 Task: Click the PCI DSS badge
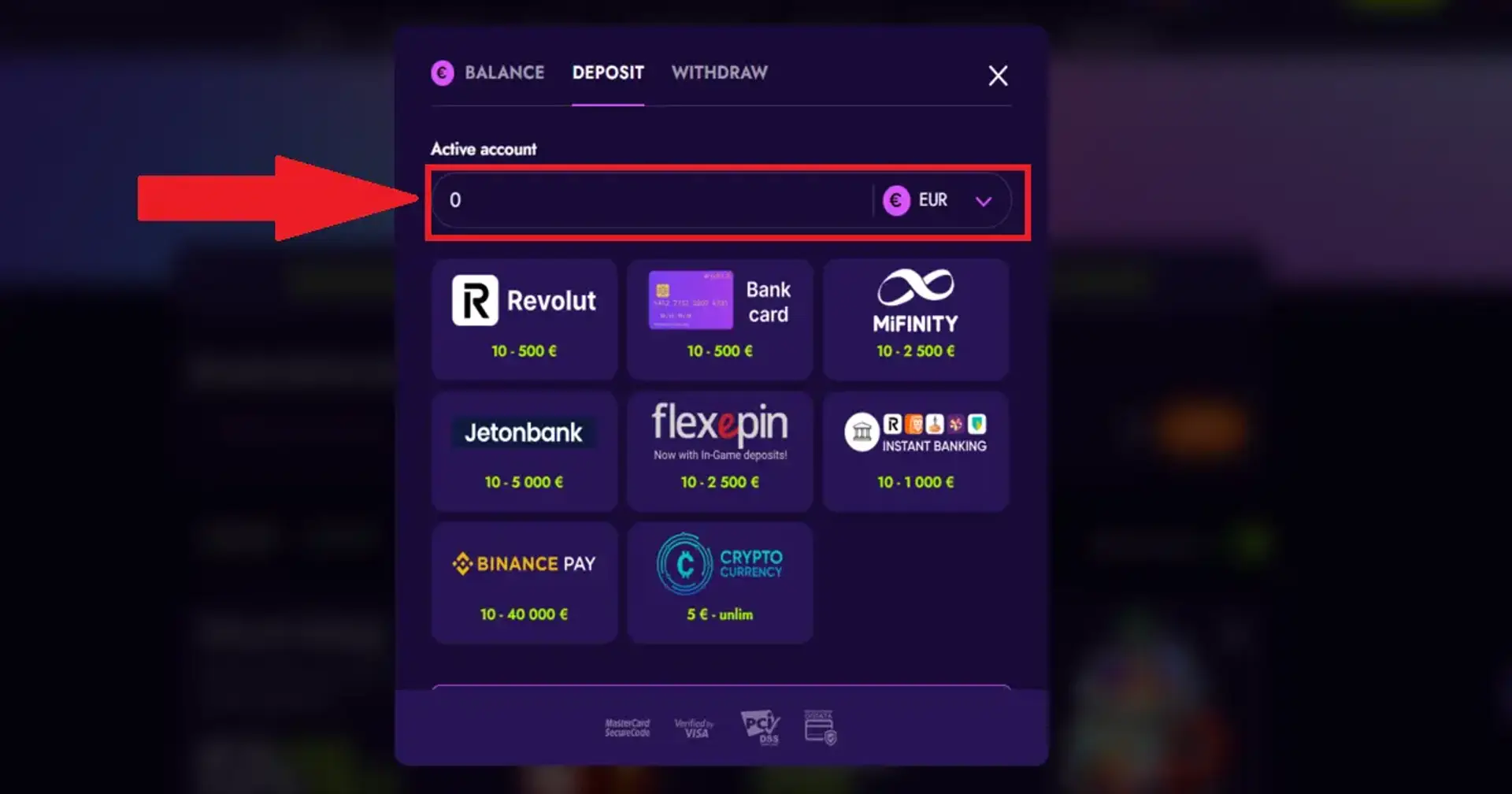click(761, 727)
